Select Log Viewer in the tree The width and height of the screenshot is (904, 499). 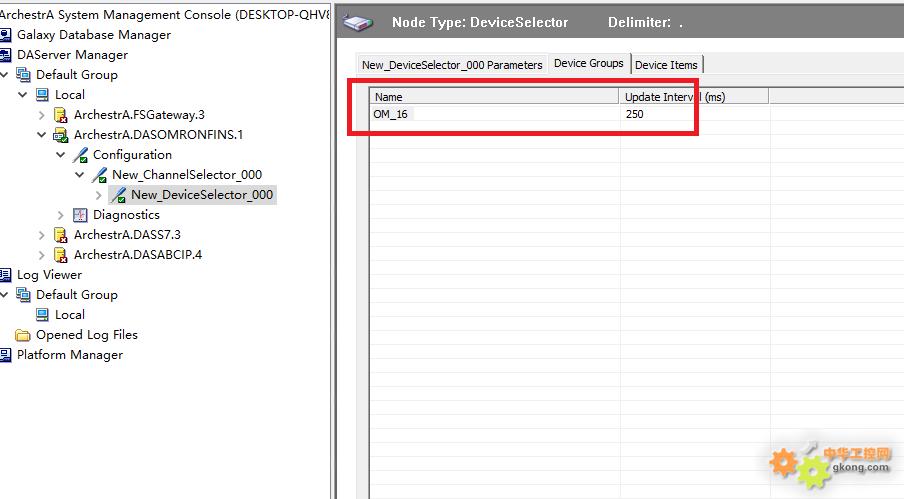(x=50, y=275)
